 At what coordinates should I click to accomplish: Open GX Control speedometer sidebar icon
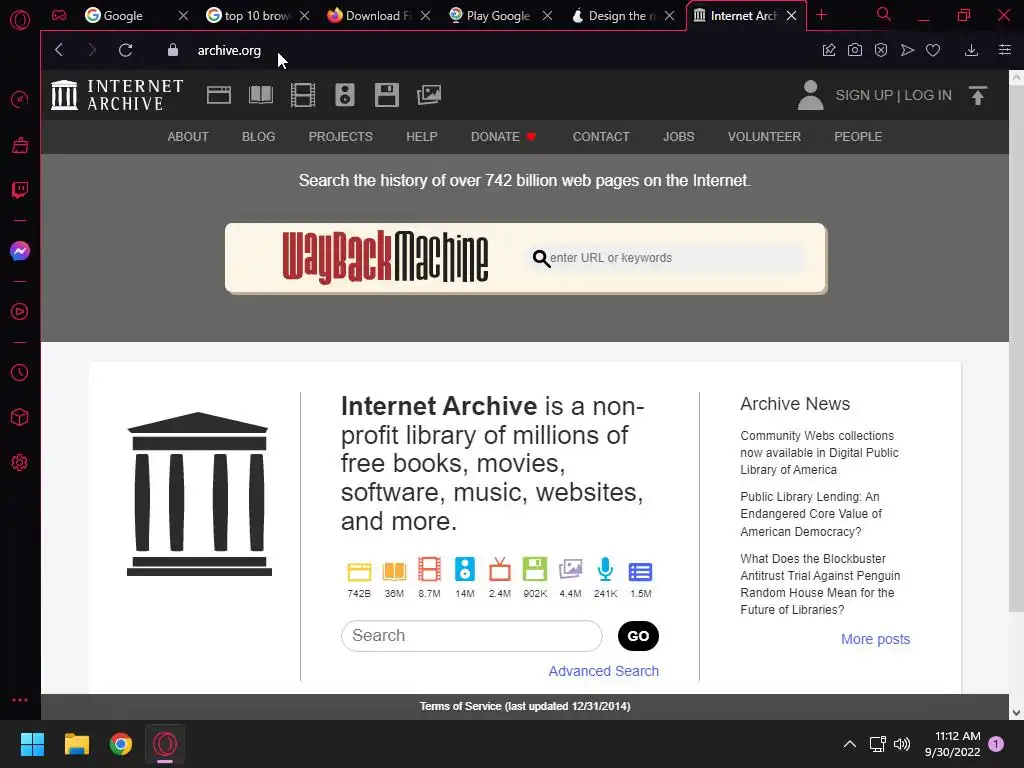pos(20,99)
